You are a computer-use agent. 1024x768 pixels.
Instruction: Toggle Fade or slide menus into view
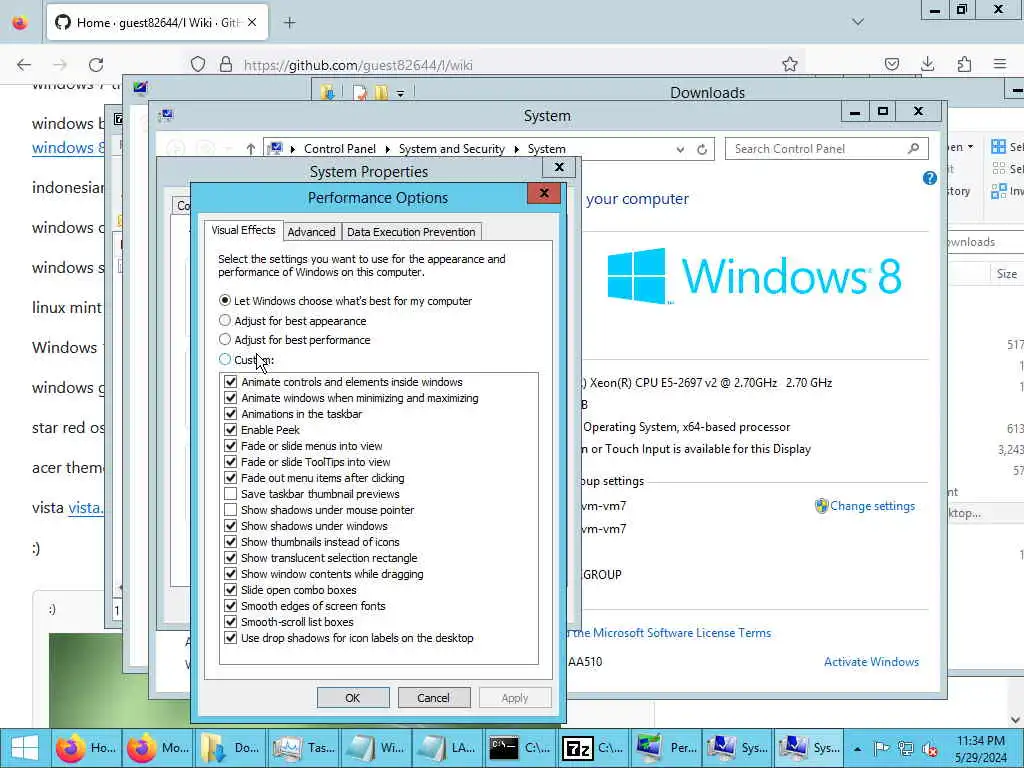[231, 446]
